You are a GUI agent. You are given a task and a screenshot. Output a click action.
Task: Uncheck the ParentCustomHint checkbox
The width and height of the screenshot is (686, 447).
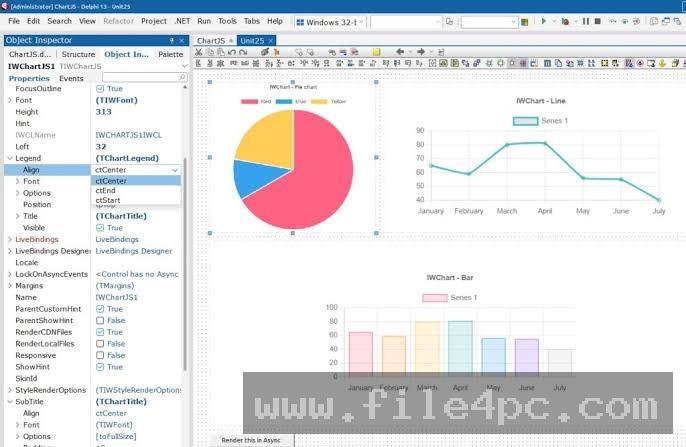tap(100, 309)
